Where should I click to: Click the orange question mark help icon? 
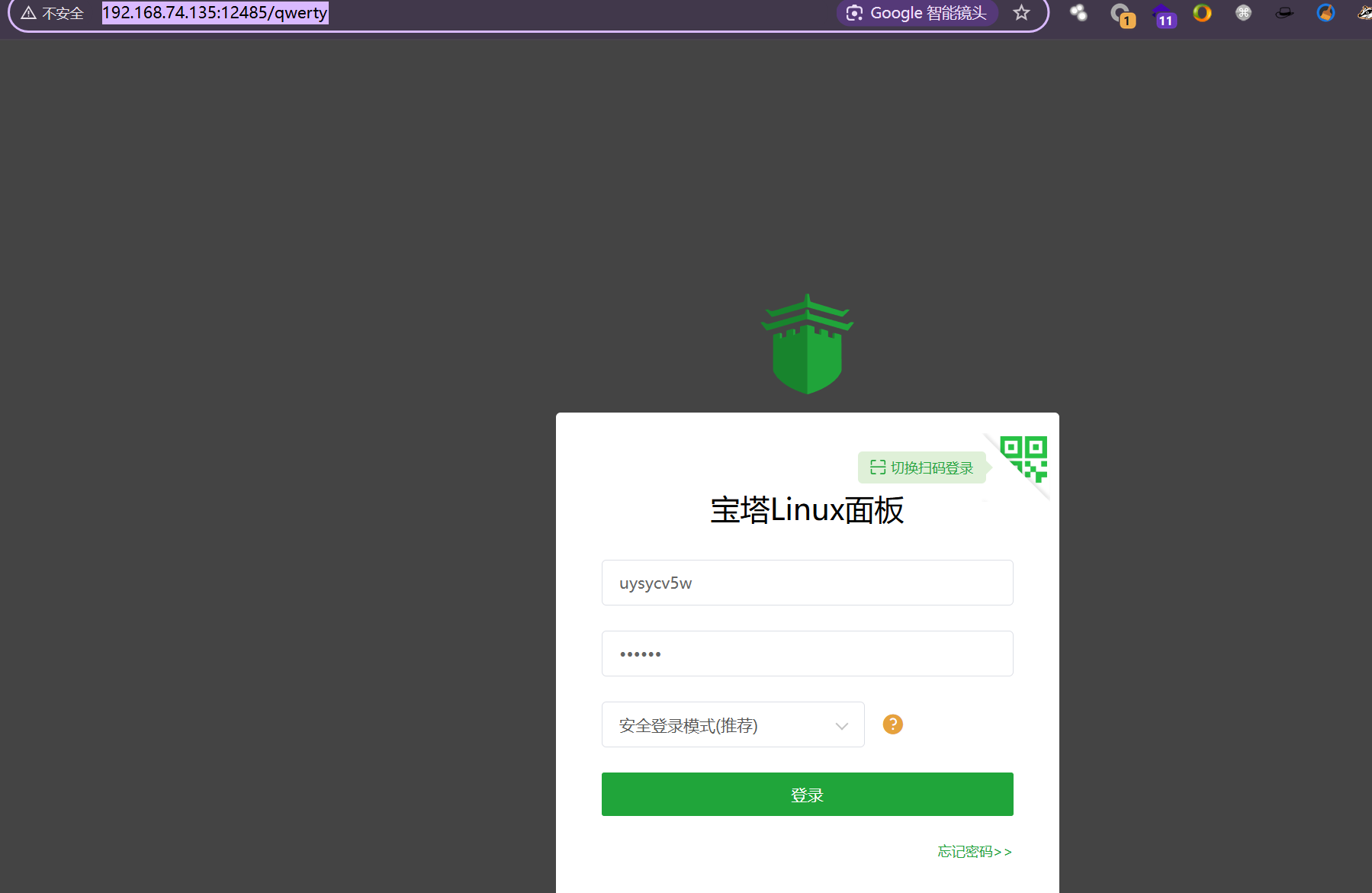[892, 724]
